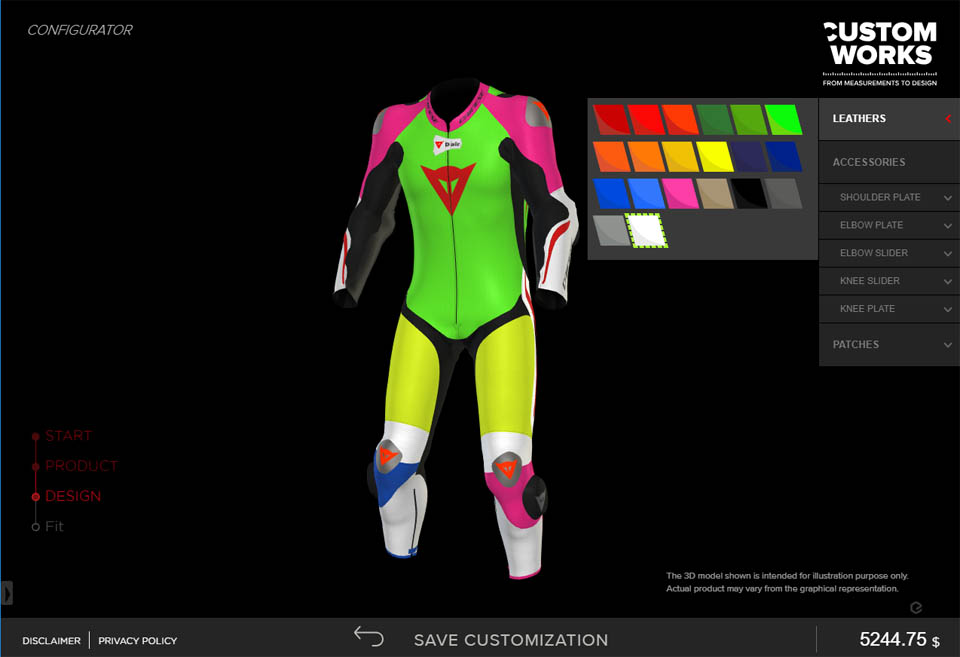960x657 pixels.
Task: Pick the blue swatch starting the third row
Action: coord(611,193)
